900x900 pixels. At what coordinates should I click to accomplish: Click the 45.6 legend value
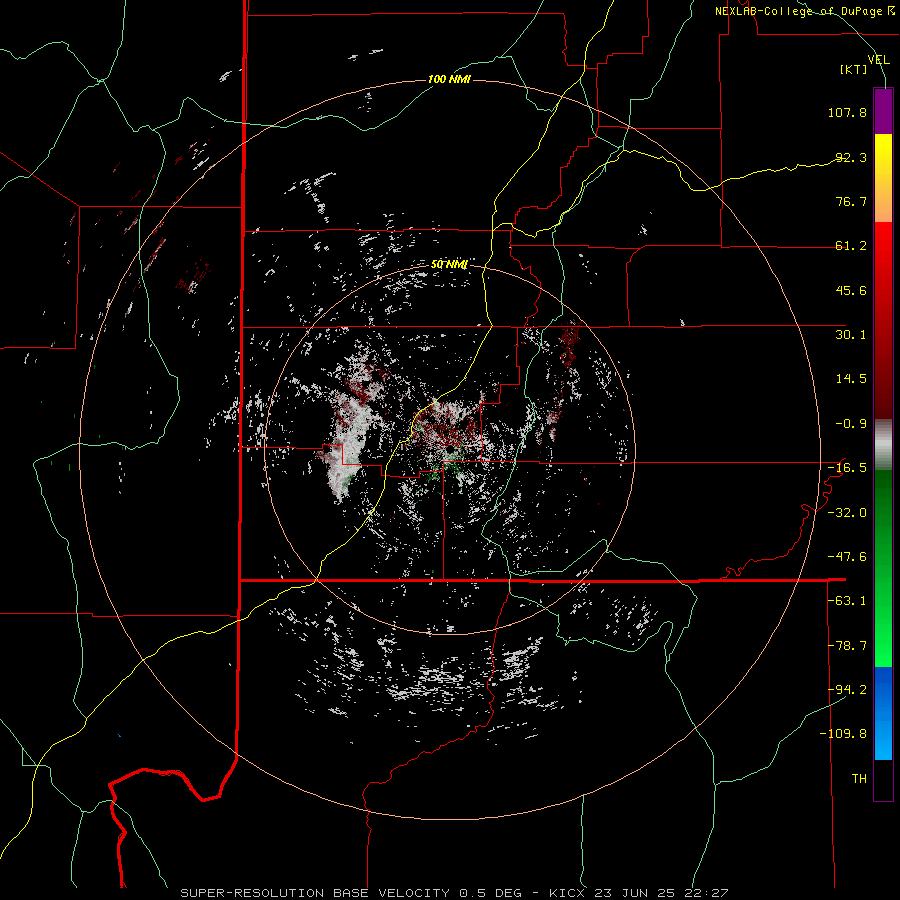851,290
